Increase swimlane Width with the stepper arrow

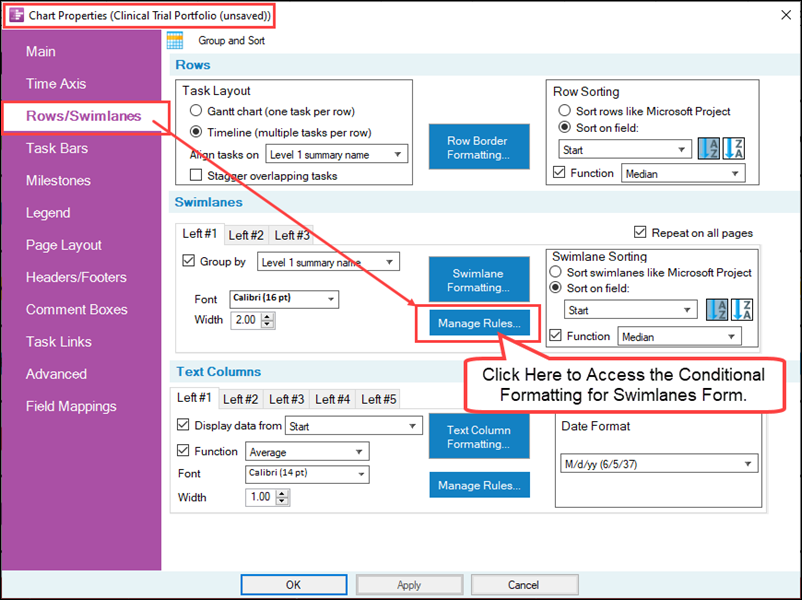tap(269, 317)
